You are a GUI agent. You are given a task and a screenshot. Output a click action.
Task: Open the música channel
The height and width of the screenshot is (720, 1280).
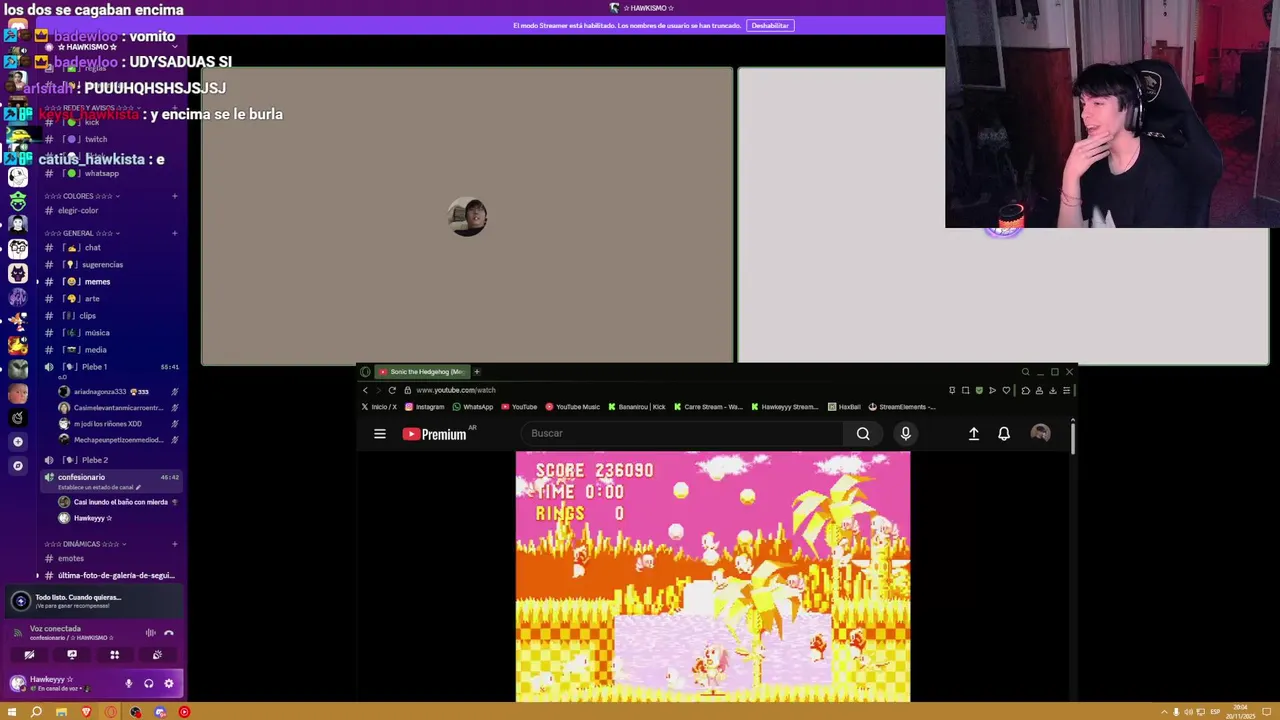(x=111, y=332)
